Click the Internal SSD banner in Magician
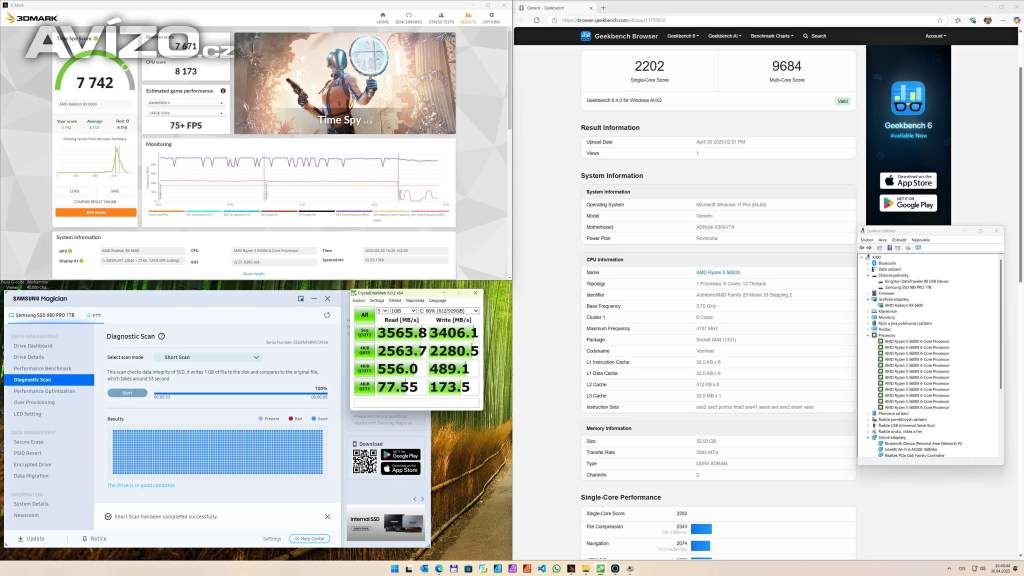The width and height of the screenshot is (1024, 576). [x=385, y=522]
